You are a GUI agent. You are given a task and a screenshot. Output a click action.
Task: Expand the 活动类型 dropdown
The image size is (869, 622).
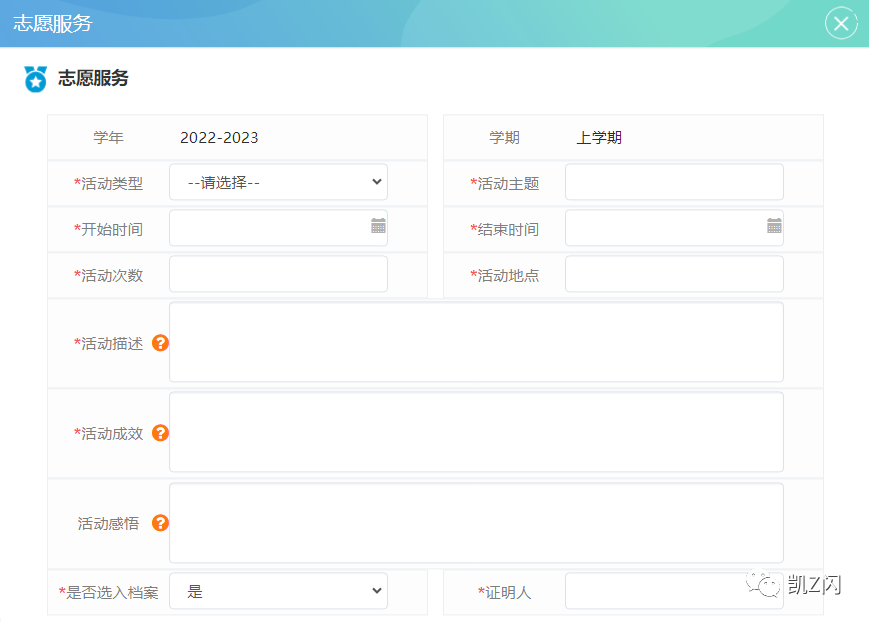point(278,182)
